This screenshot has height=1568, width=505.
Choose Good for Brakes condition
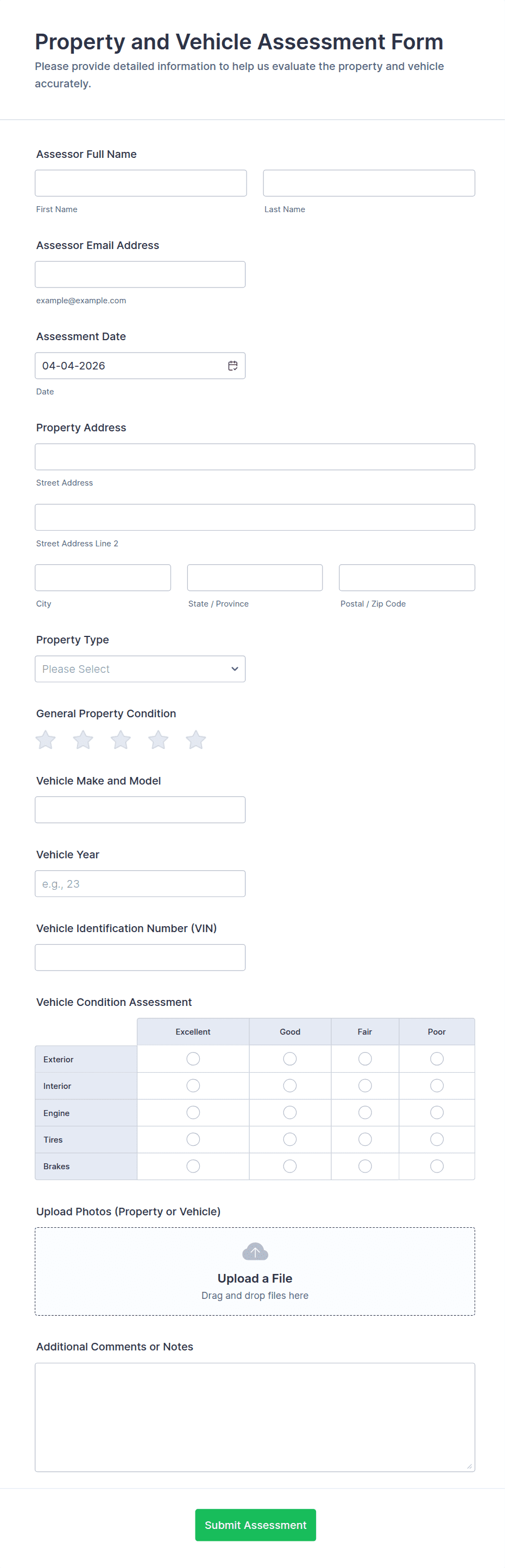[x=290, y=1167]
